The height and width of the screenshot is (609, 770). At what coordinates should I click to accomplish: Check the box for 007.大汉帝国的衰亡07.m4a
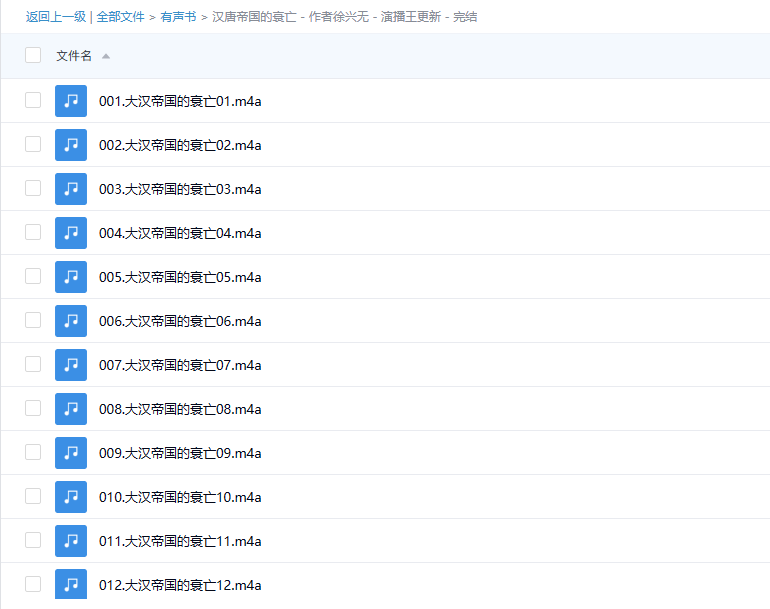point(33,364)
